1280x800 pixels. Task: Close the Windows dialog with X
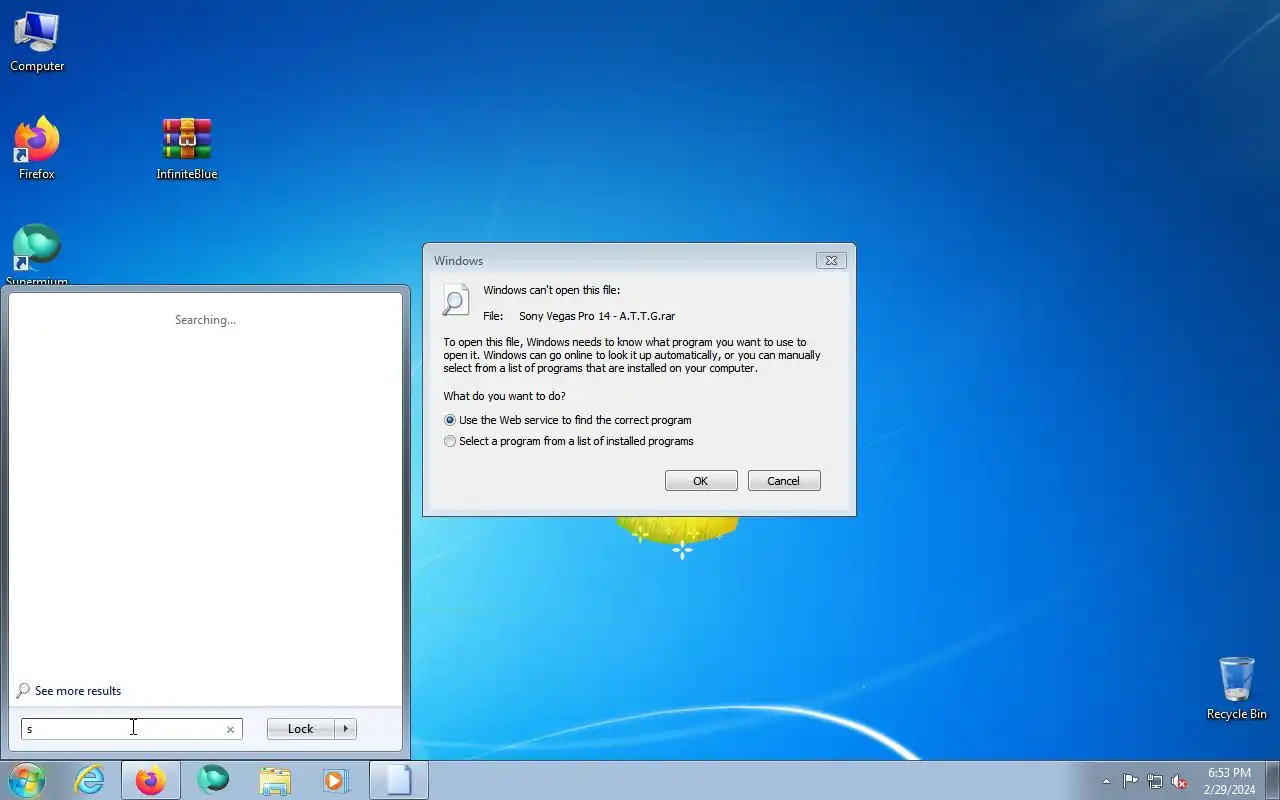tap(831, 261)
